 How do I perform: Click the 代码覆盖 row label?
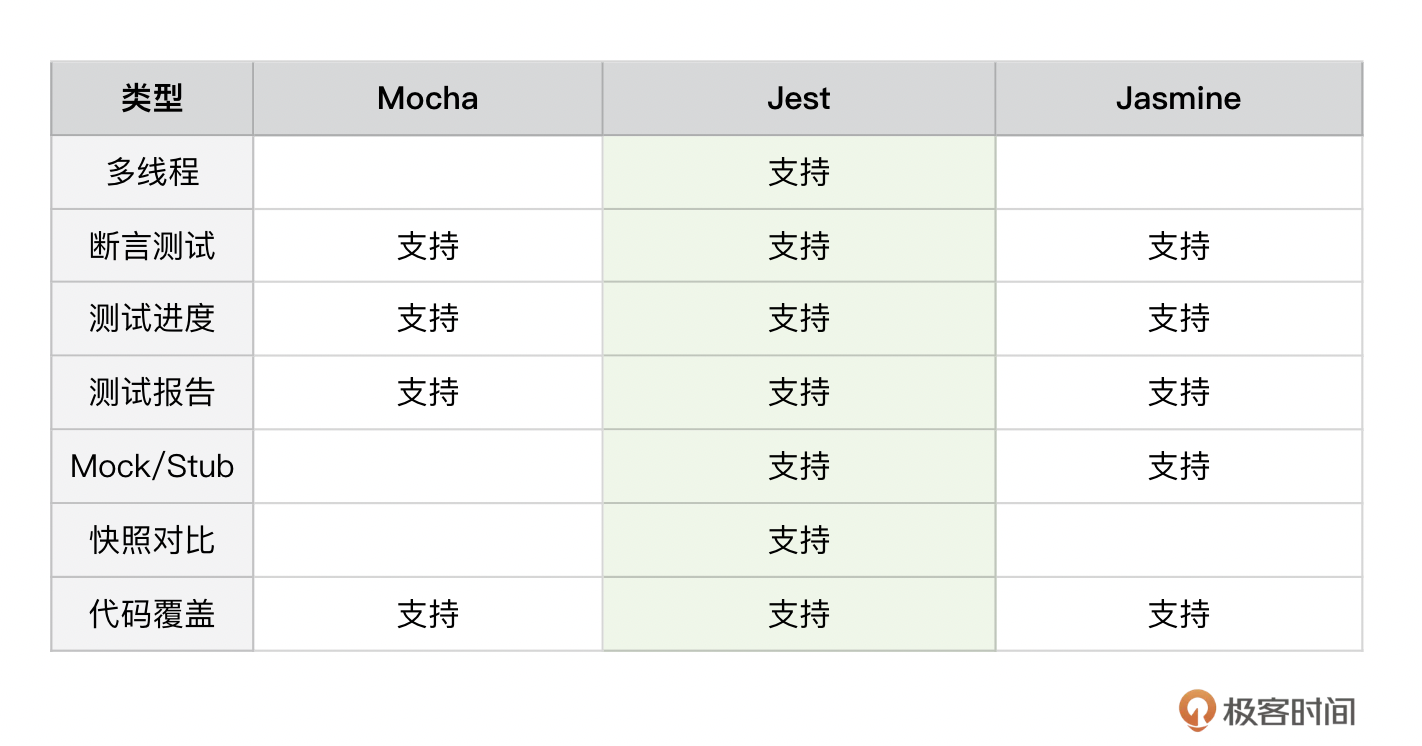(x=152, y=613)
